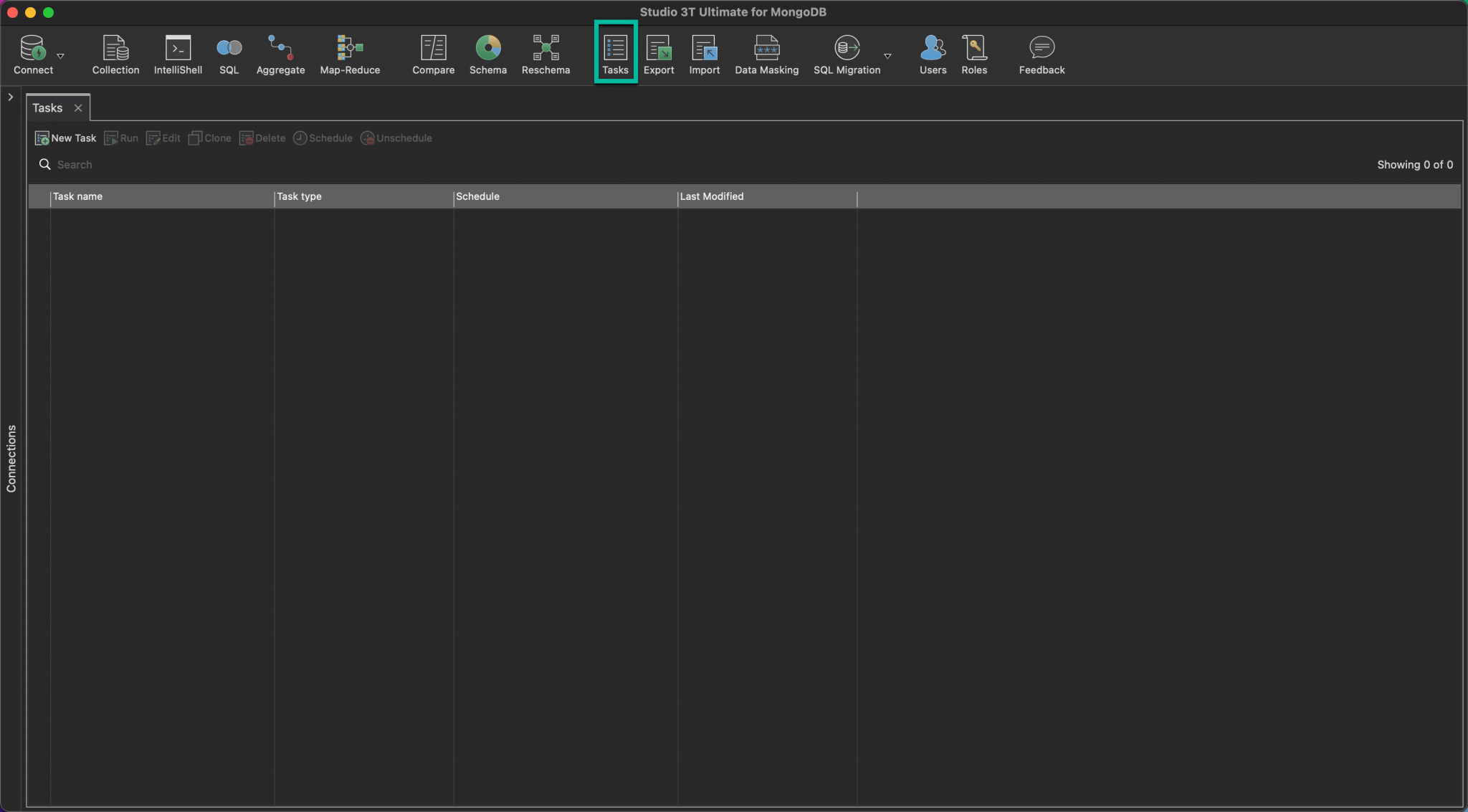Screen dimensions: 1468x812
Task: Switch to the Tasks tab
Action: click(47, 107)
